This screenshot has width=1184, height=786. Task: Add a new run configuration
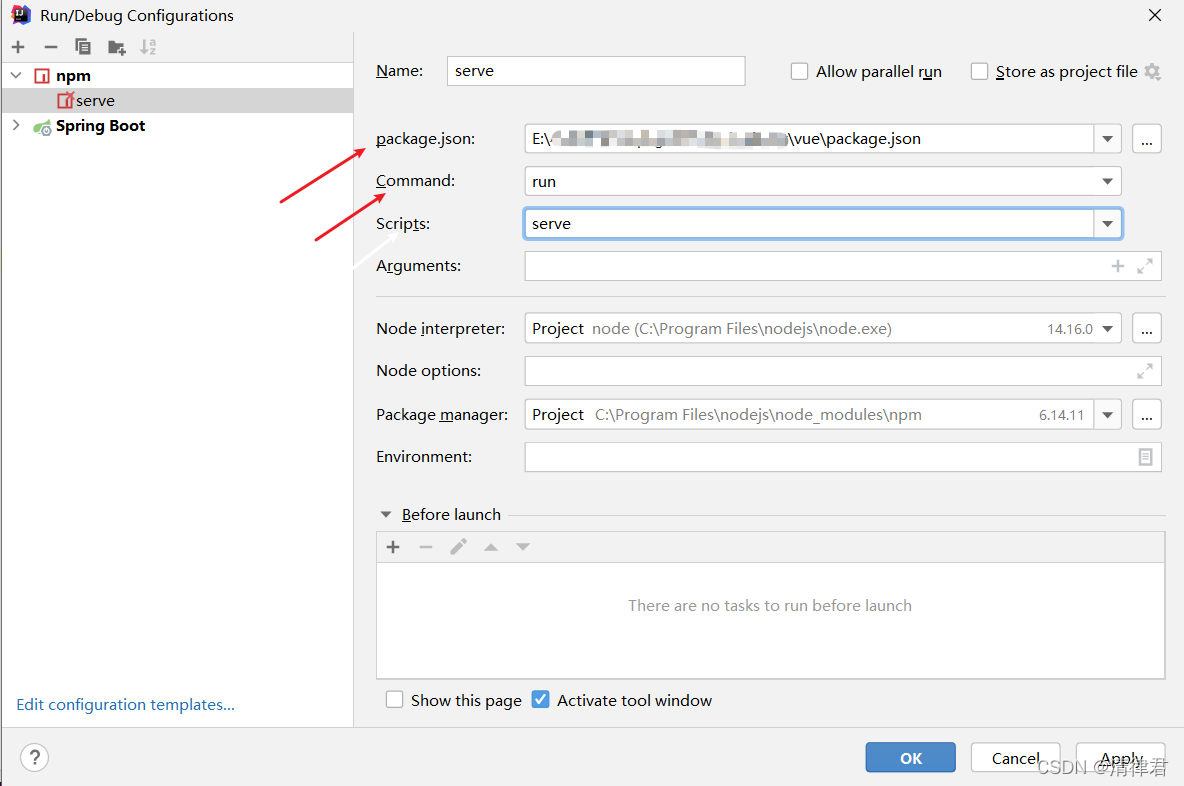[18, 47]
